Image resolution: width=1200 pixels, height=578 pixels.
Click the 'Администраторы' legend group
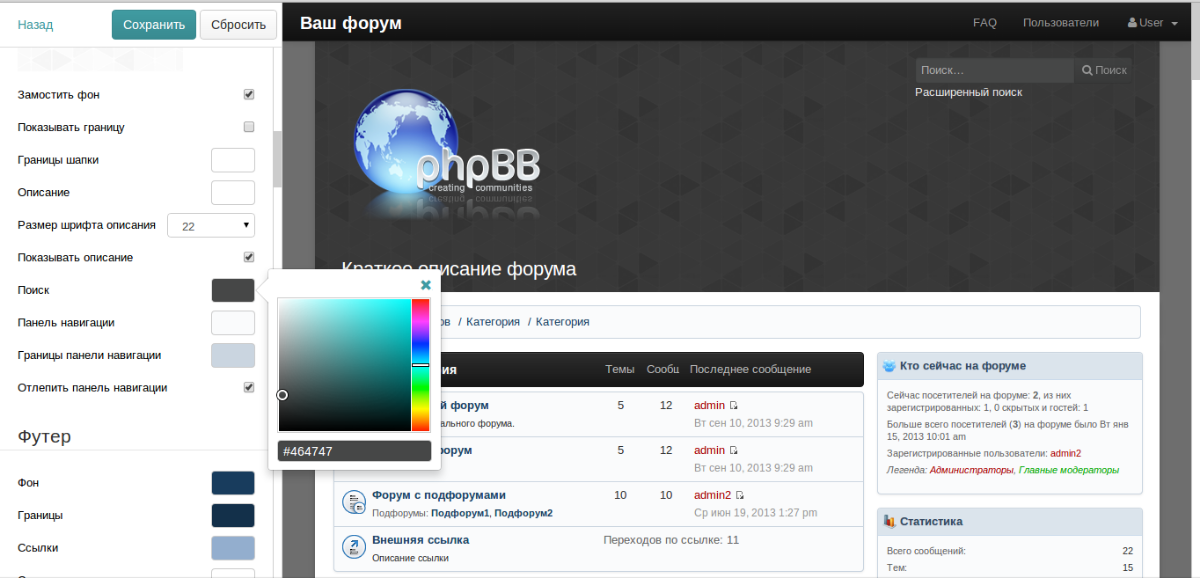click(971, 470)
